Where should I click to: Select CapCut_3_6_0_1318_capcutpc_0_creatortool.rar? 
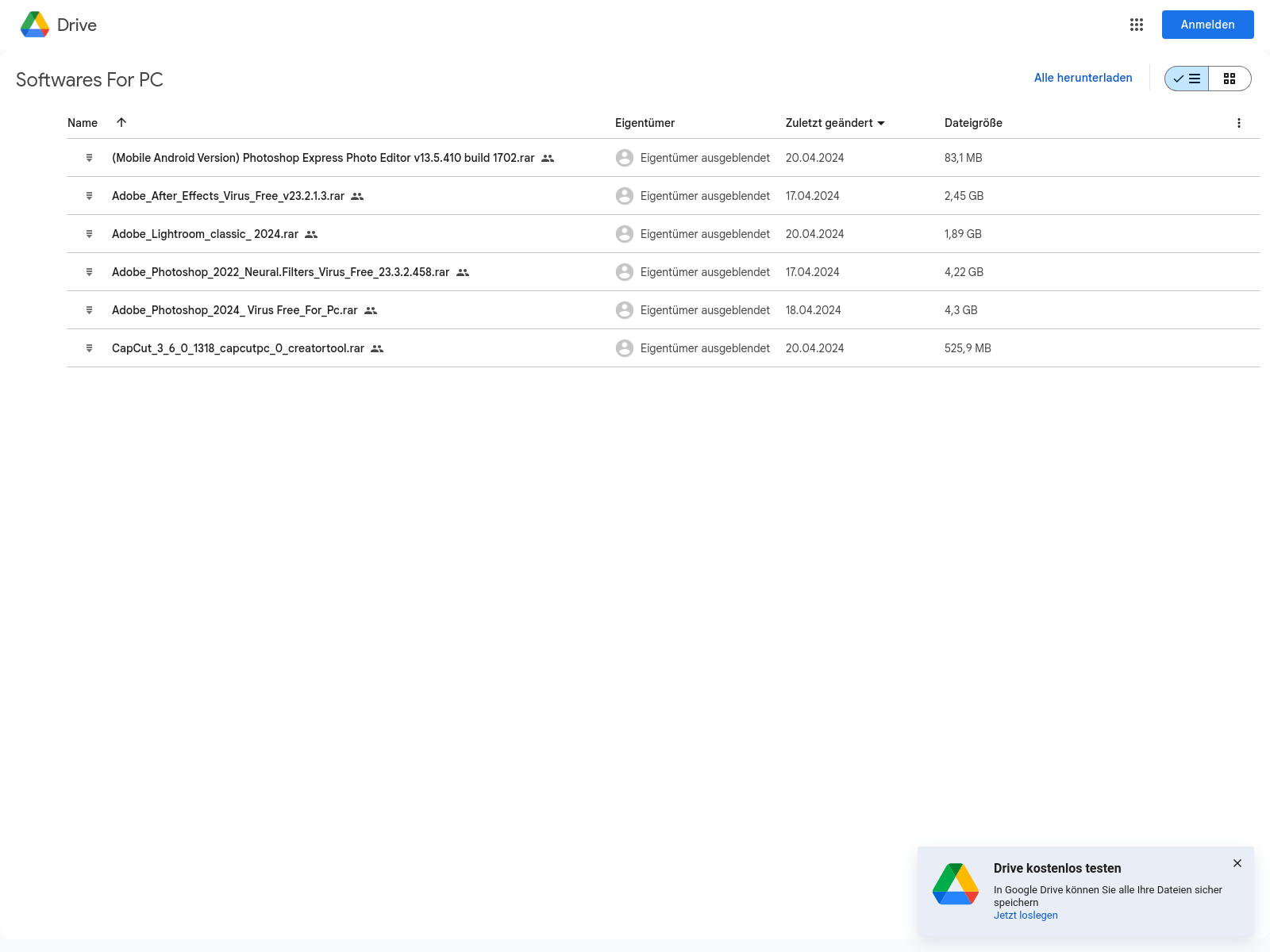point(238,348)
